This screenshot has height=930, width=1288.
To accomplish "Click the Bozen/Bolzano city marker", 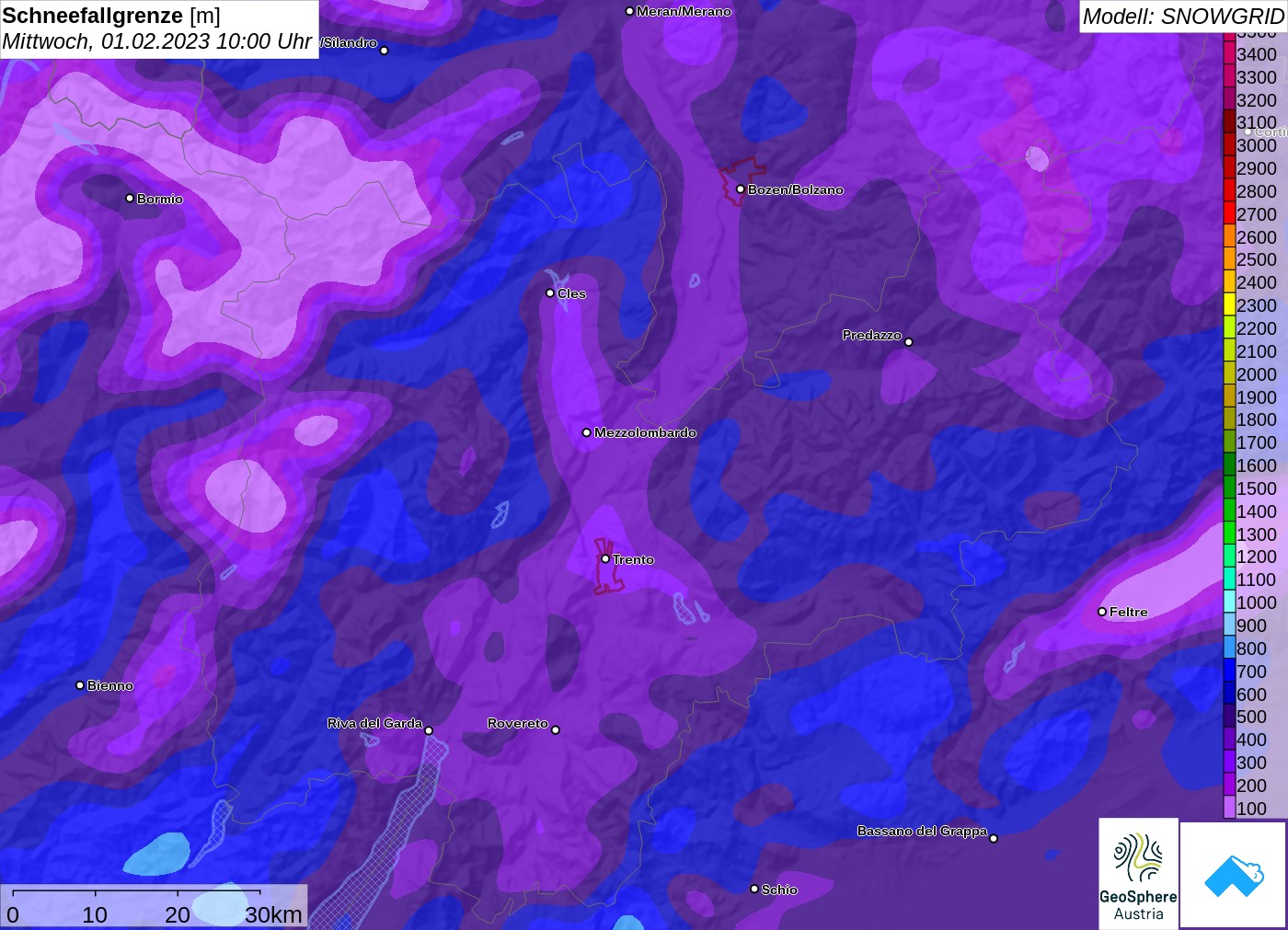I will click(x=741, y=189).
